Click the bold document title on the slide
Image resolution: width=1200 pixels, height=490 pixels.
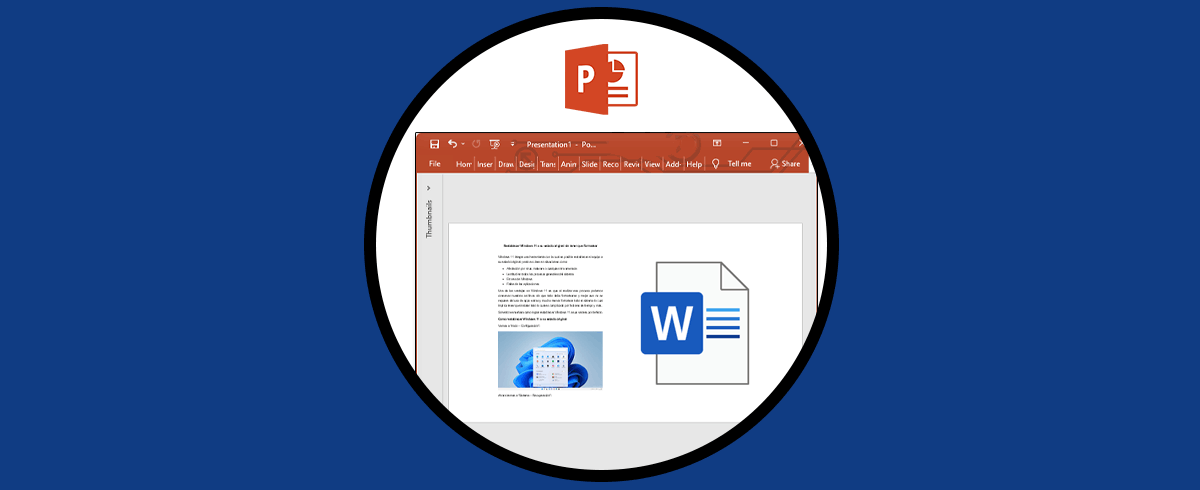coord(550,245)
